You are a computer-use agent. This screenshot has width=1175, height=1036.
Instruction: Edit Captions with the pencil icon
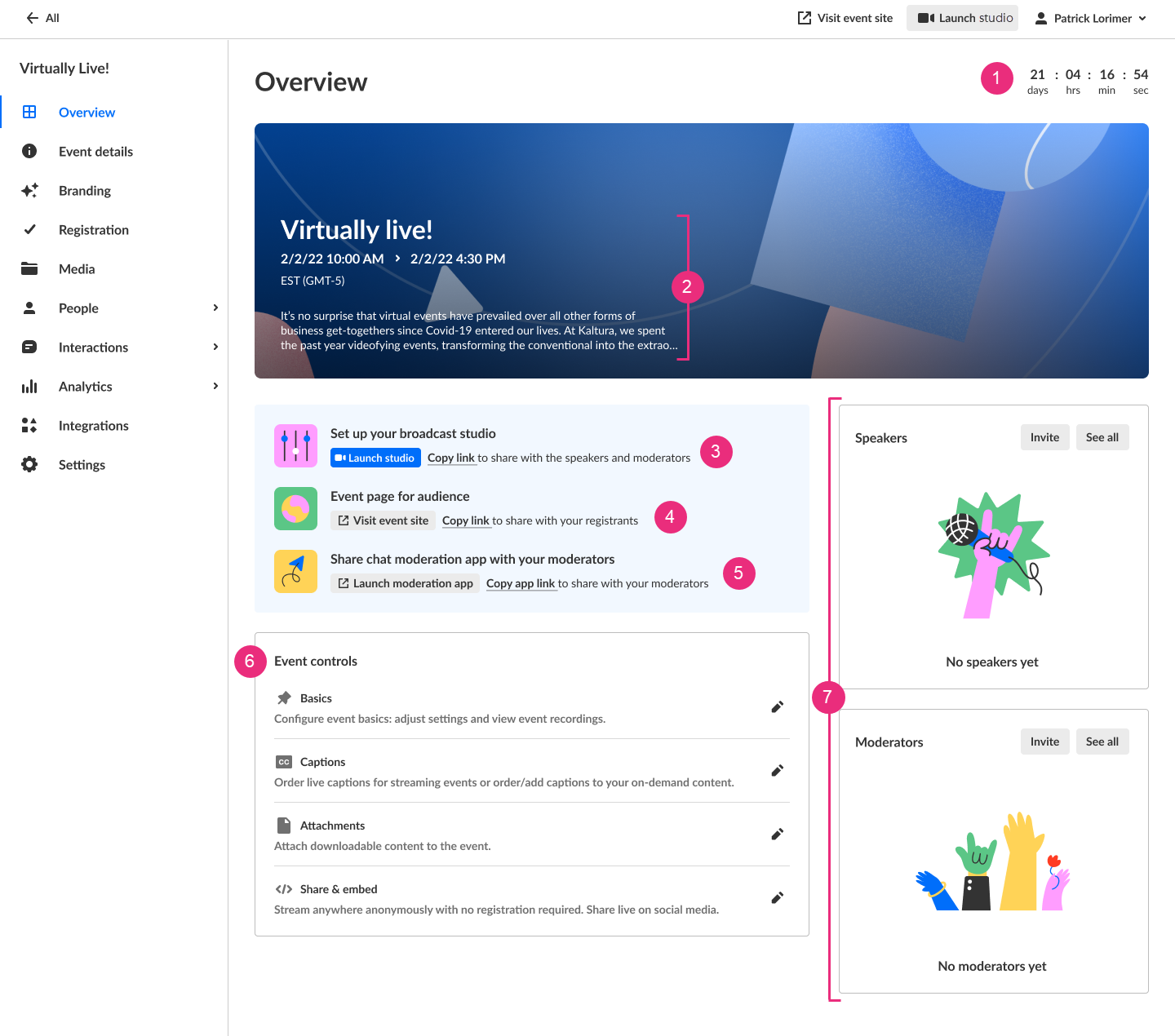778,771
